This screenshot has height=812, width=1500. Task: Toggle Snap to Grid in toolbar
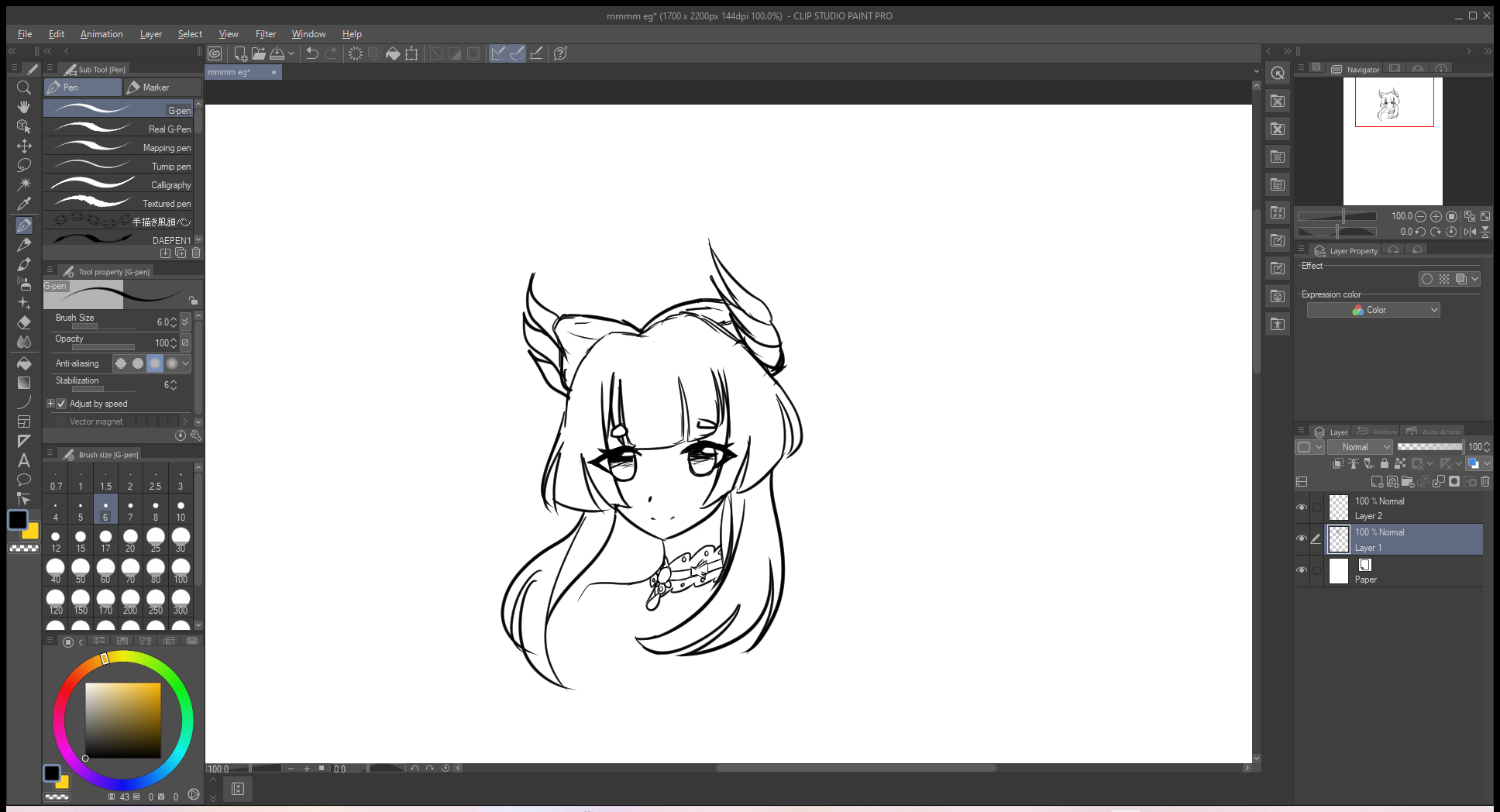(536, 53)
